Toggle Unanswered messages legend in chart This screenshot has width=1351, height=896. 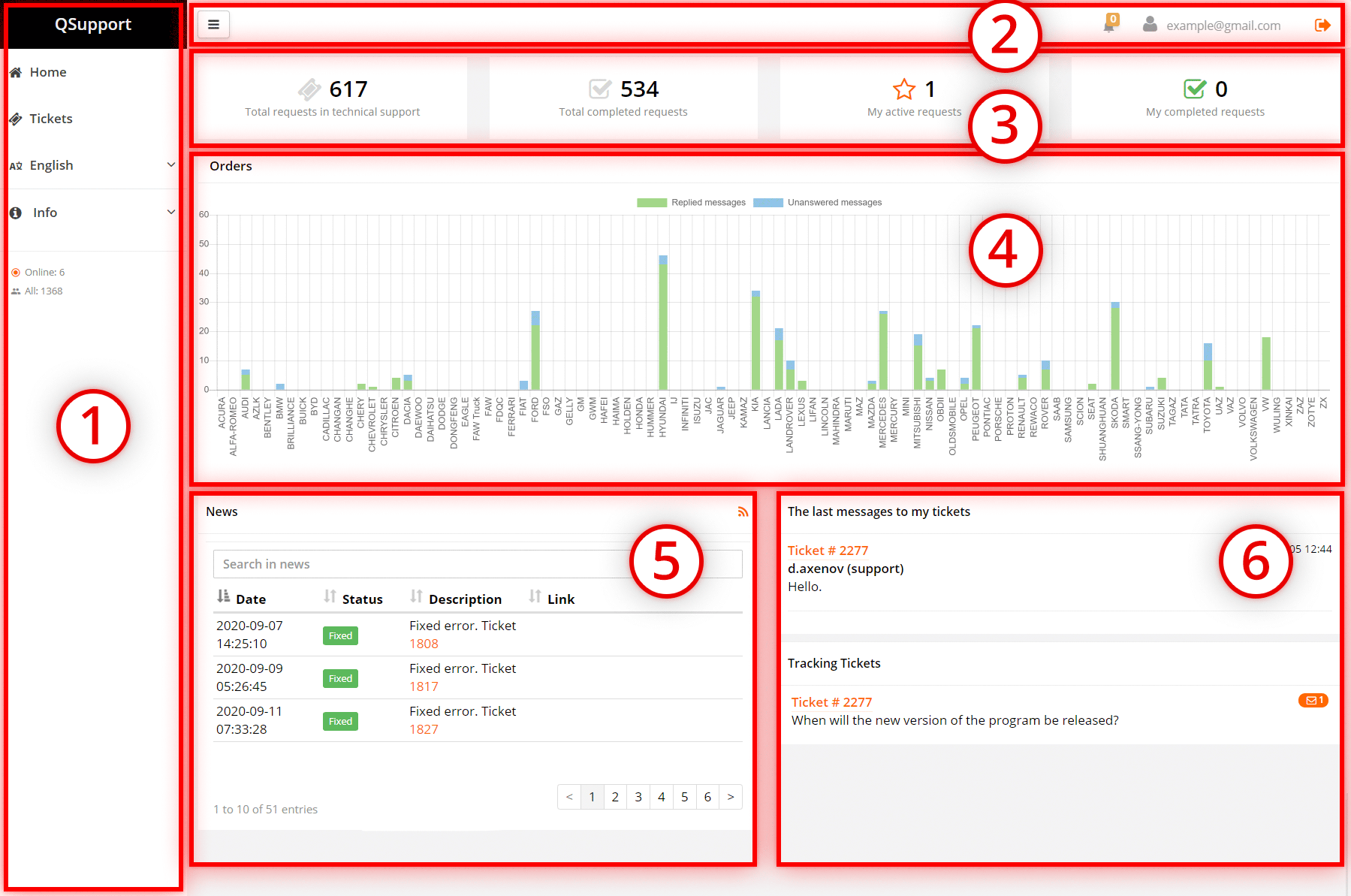(817, 203)
